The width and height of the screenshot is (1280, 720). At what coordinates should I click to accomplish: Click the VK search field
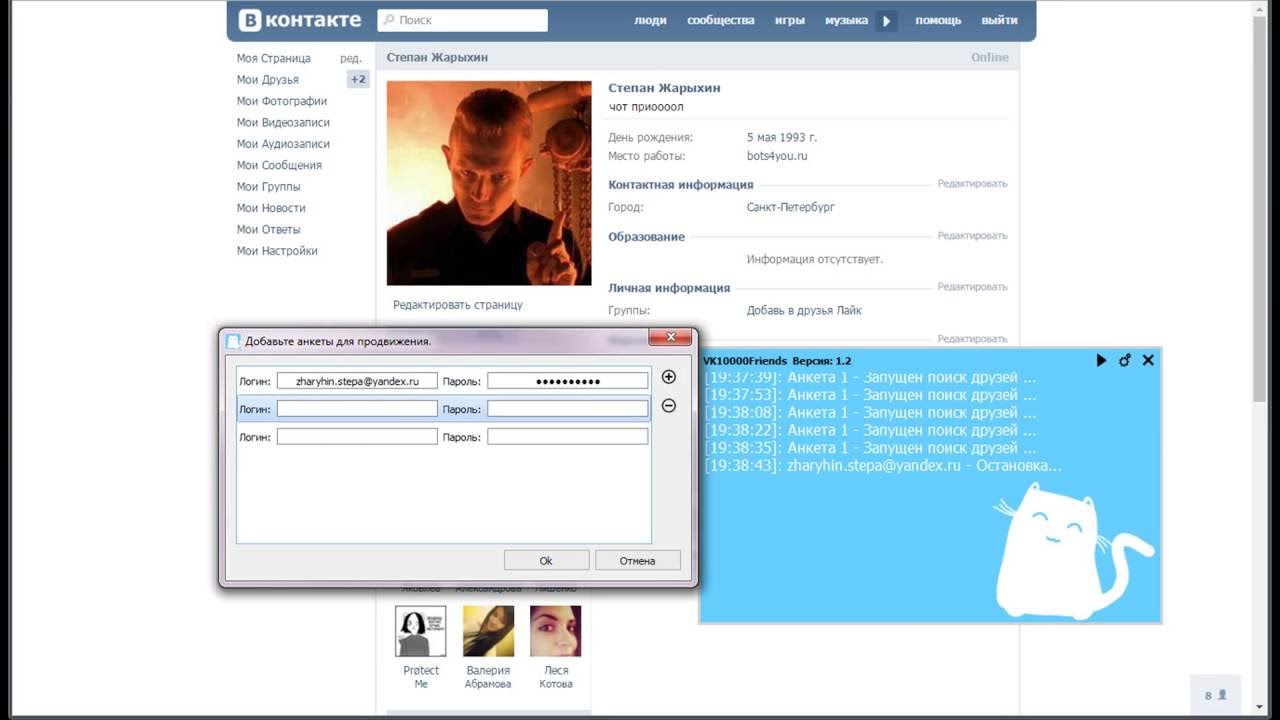pos(462,20)
